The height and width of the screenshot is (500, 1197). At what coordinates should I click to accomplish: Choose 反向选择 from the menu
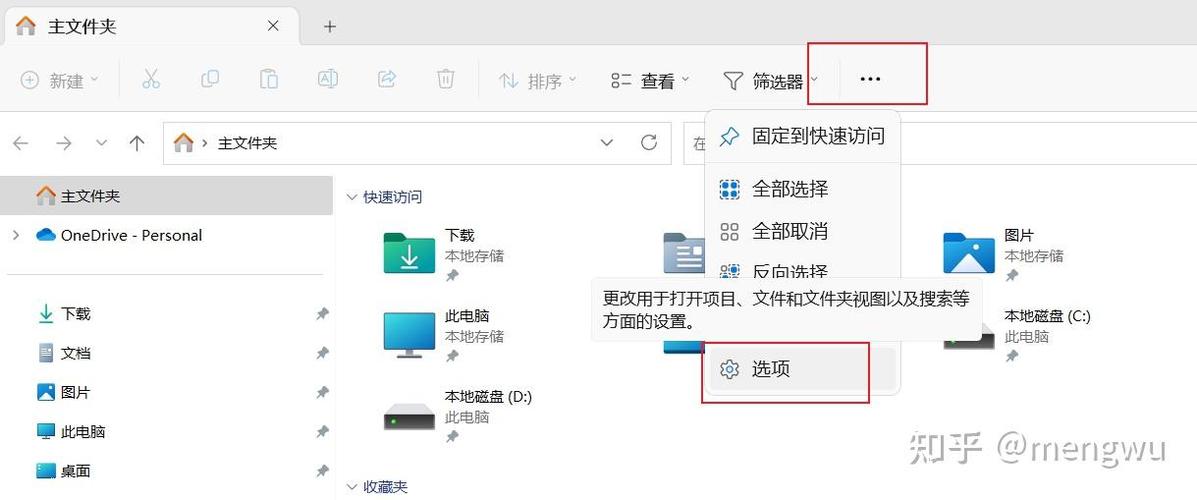(802, 271)
